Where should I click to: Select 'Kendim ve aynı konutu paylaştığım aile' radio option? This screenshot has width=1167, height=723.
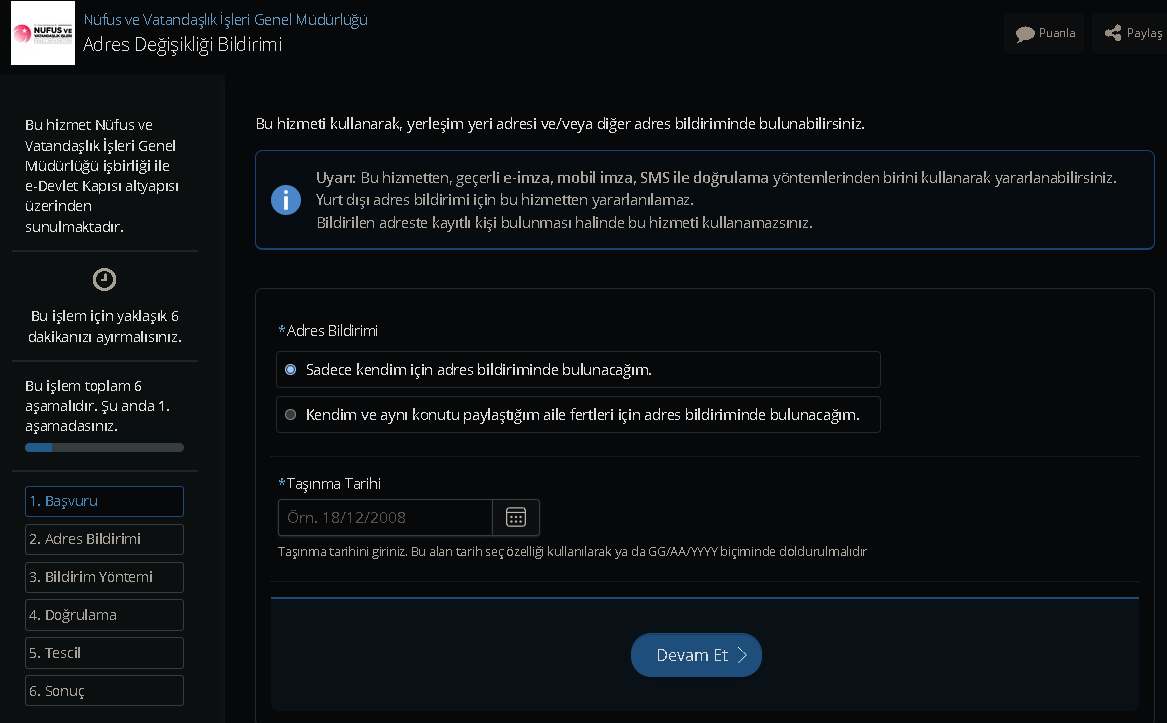tap(291, 414)
